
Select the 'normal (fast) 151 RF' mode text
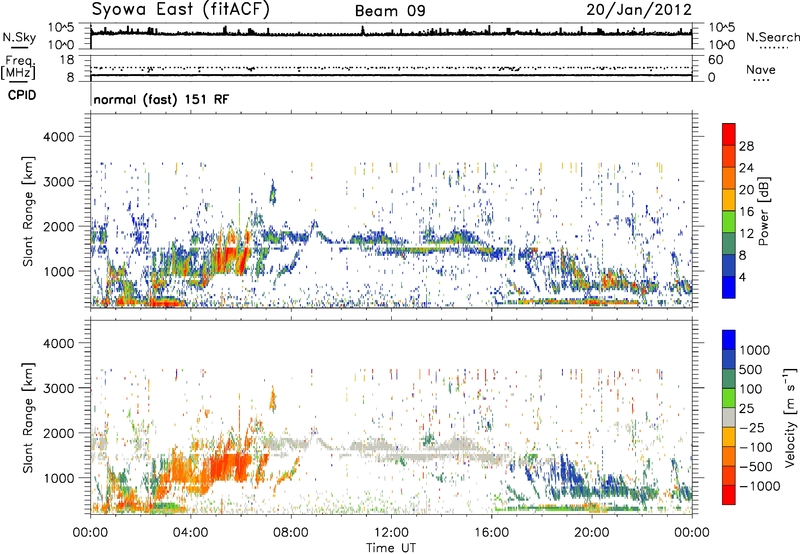click(161, 99)
